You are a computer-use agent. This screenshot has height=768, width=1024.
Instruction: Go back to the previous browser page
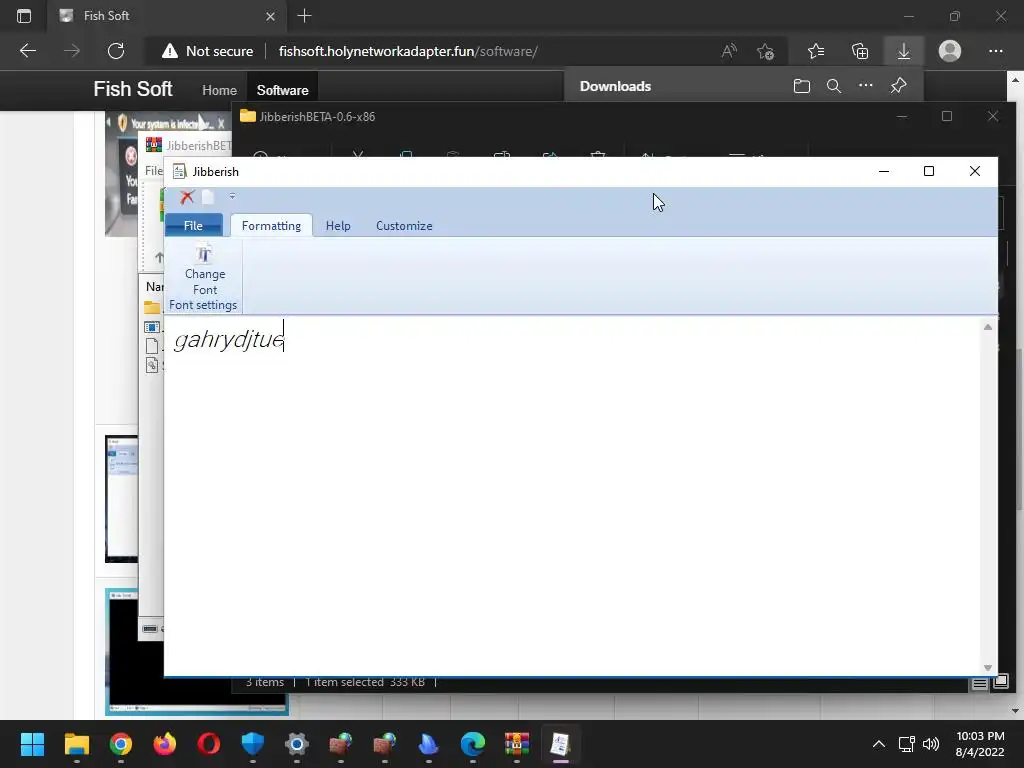coord(28,51)
